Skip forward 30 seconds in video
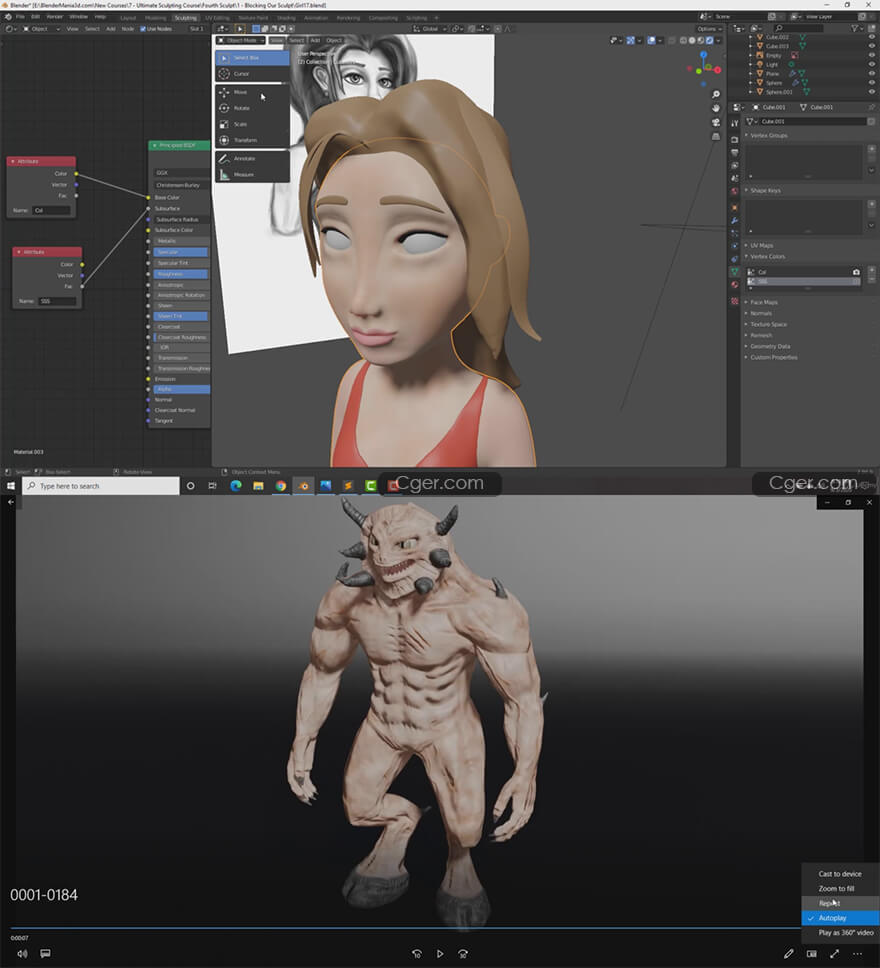This screenshot has width=880, height=968. [x=463, y=954]
